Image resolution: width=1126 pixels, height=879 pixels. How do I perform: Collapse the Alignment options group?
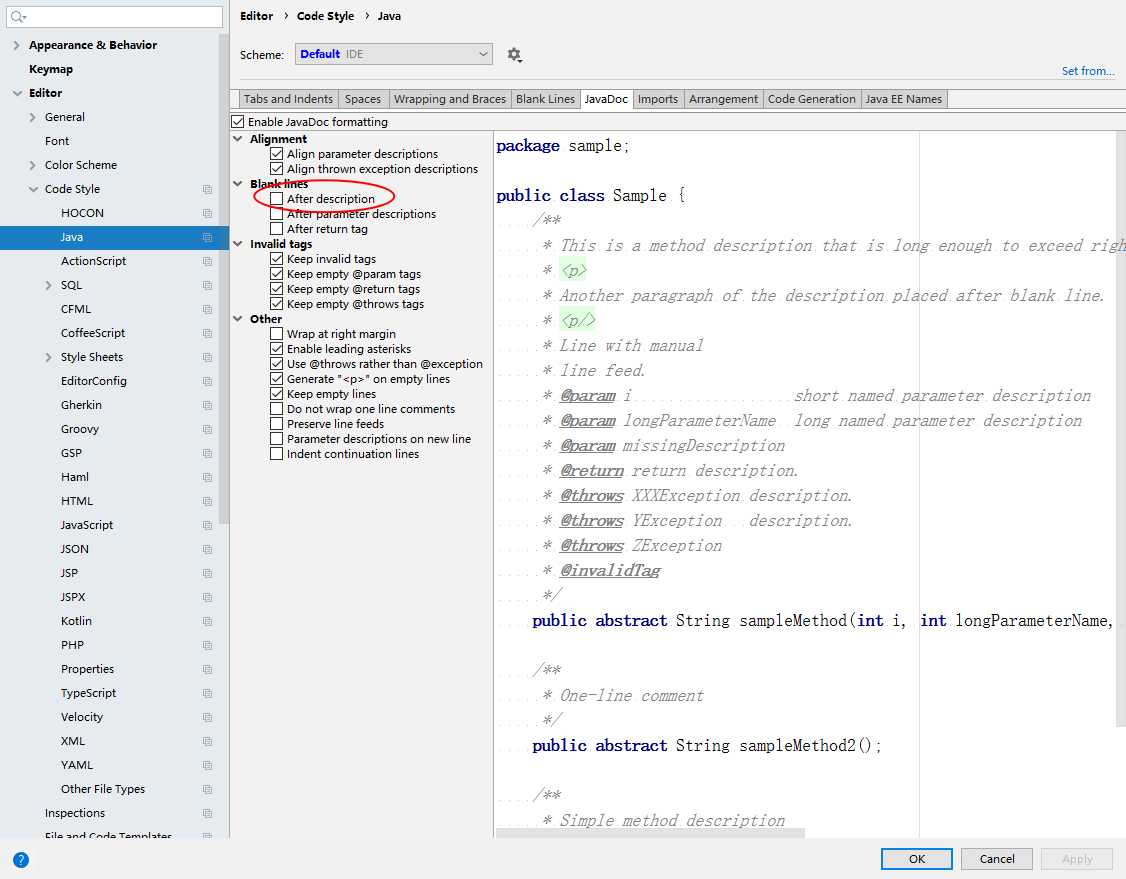pyautogui.click(x=238, y=139)
